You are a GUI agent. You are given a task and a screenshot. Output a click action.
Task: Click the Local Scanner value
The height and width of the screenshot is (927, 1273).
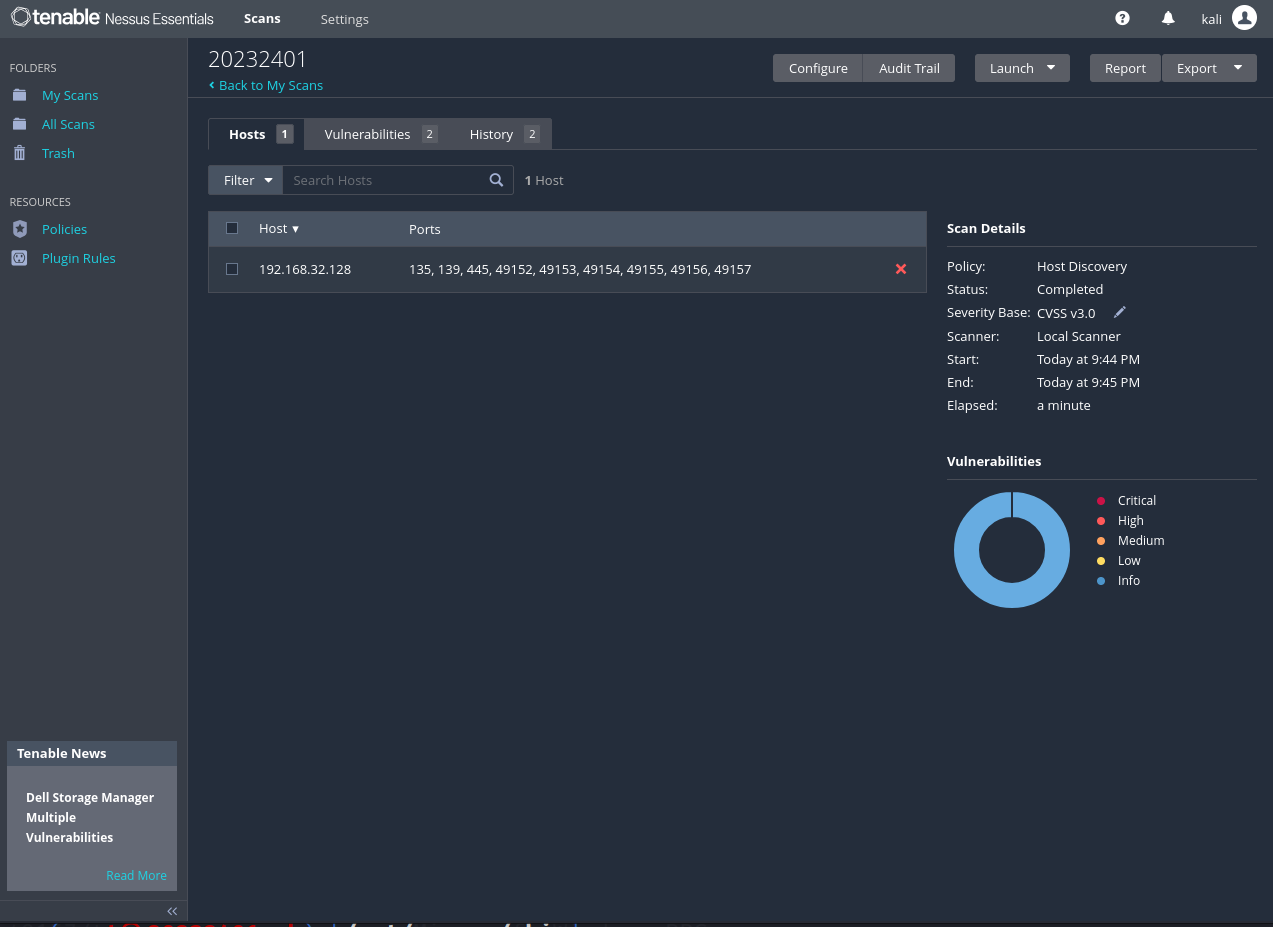click(1079, 336)
